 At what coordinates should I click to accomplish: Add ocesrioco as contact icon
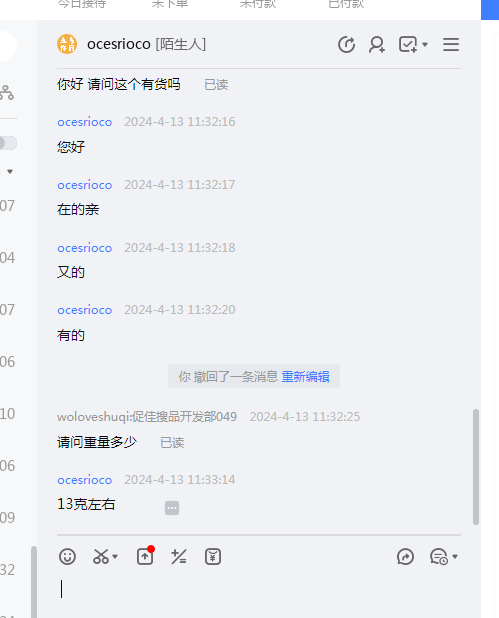pyautogui.click(x=377, y=44)
